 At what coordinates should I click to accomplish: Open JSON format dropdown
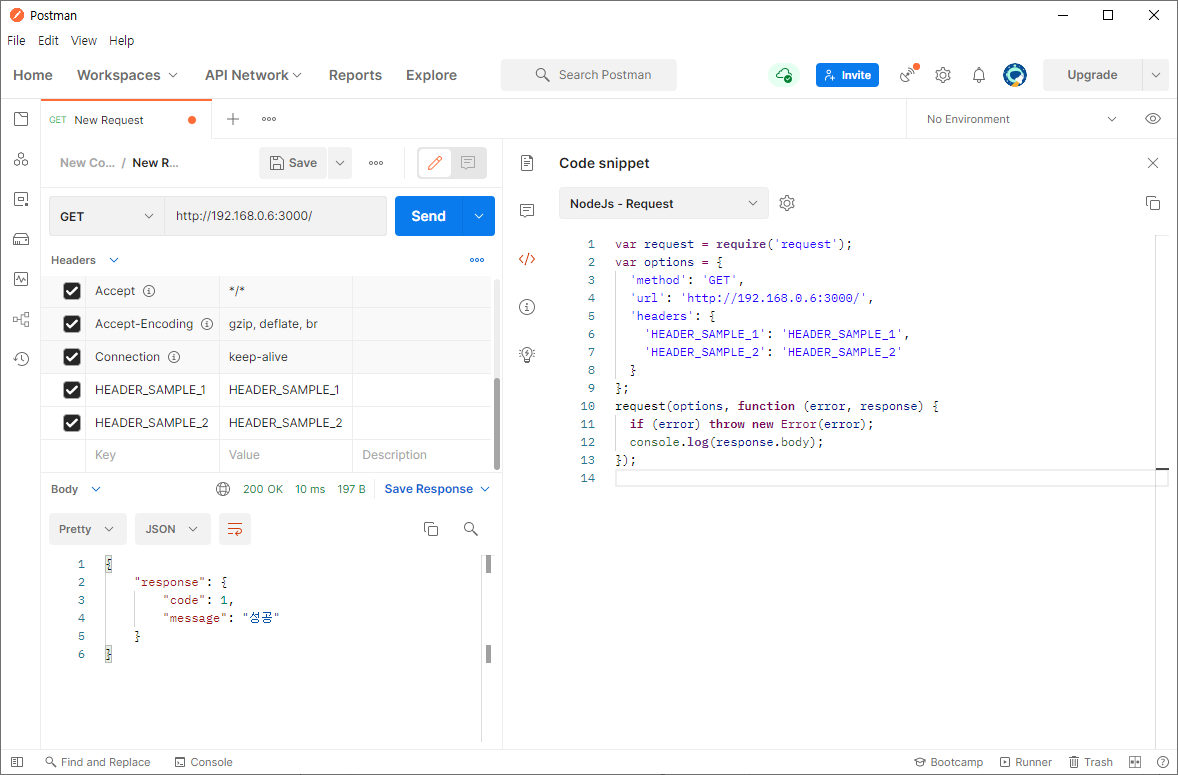[173, 529]
